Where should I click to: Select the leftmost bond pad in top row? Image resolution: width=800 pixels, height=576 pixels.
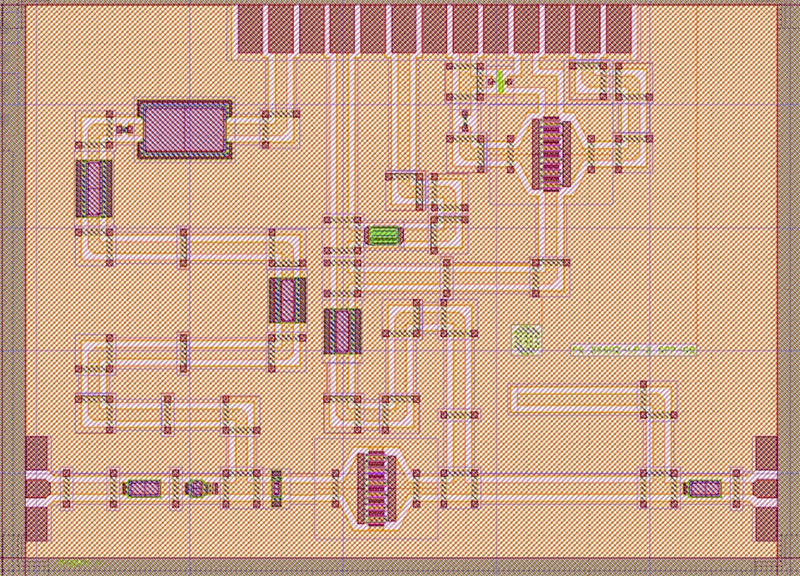click(x=251, y=29)
